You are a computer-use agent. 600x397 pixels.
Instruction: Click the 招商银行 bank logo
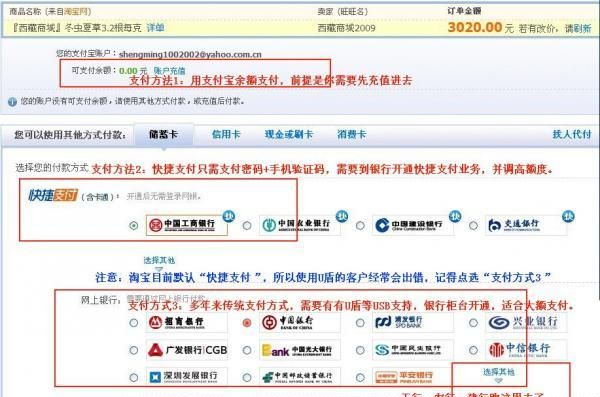(x=187, y=322)
